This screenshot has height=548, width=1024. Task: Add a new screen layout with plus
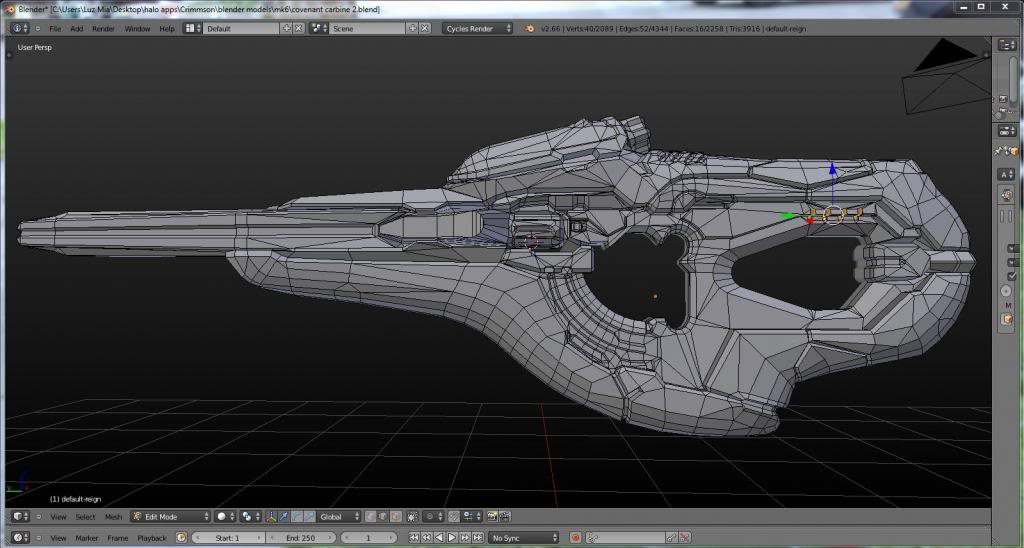click(286, 28)
